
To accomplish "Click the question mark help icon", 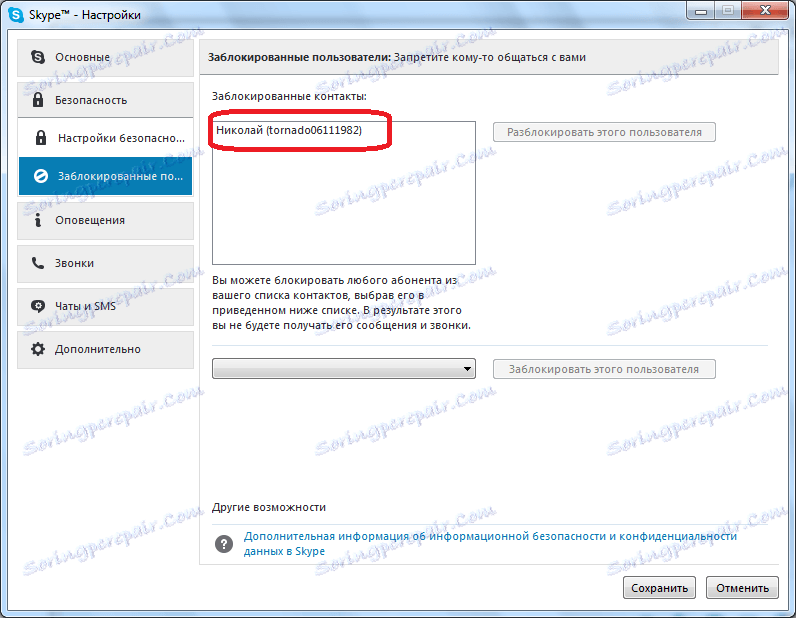I will point(224,544).
